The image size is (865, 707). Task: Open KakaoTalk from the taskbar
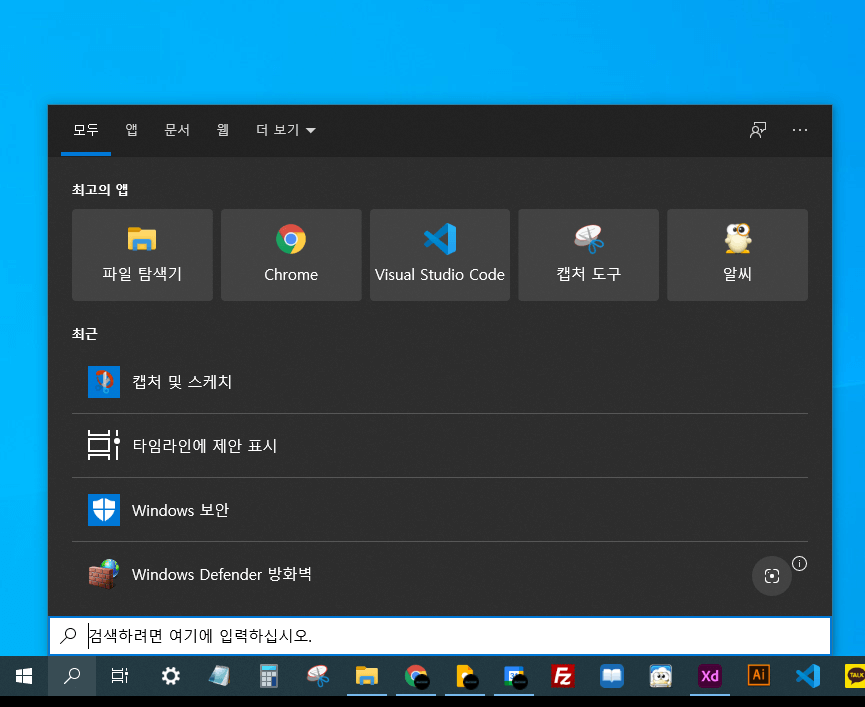(x=854, y=676)
